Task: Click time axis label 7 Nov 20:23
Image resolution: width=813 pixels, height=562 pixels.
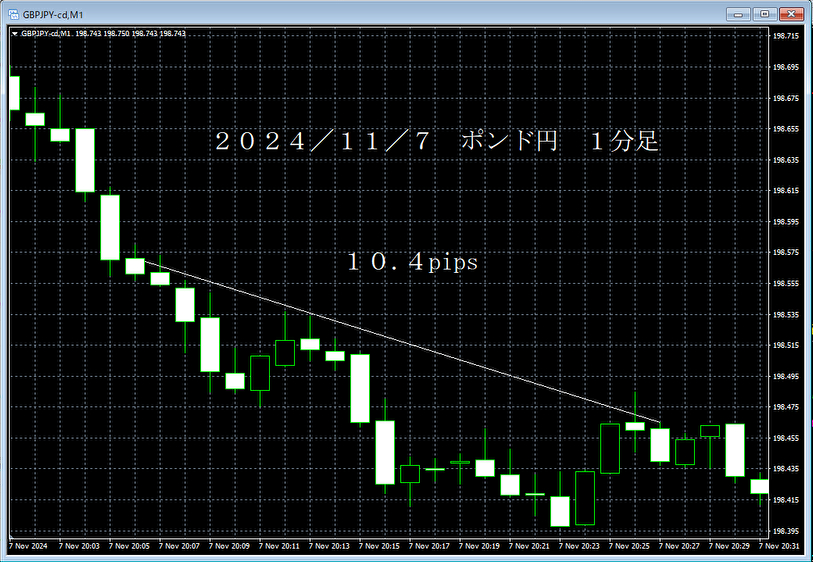Action: (579, 546)
